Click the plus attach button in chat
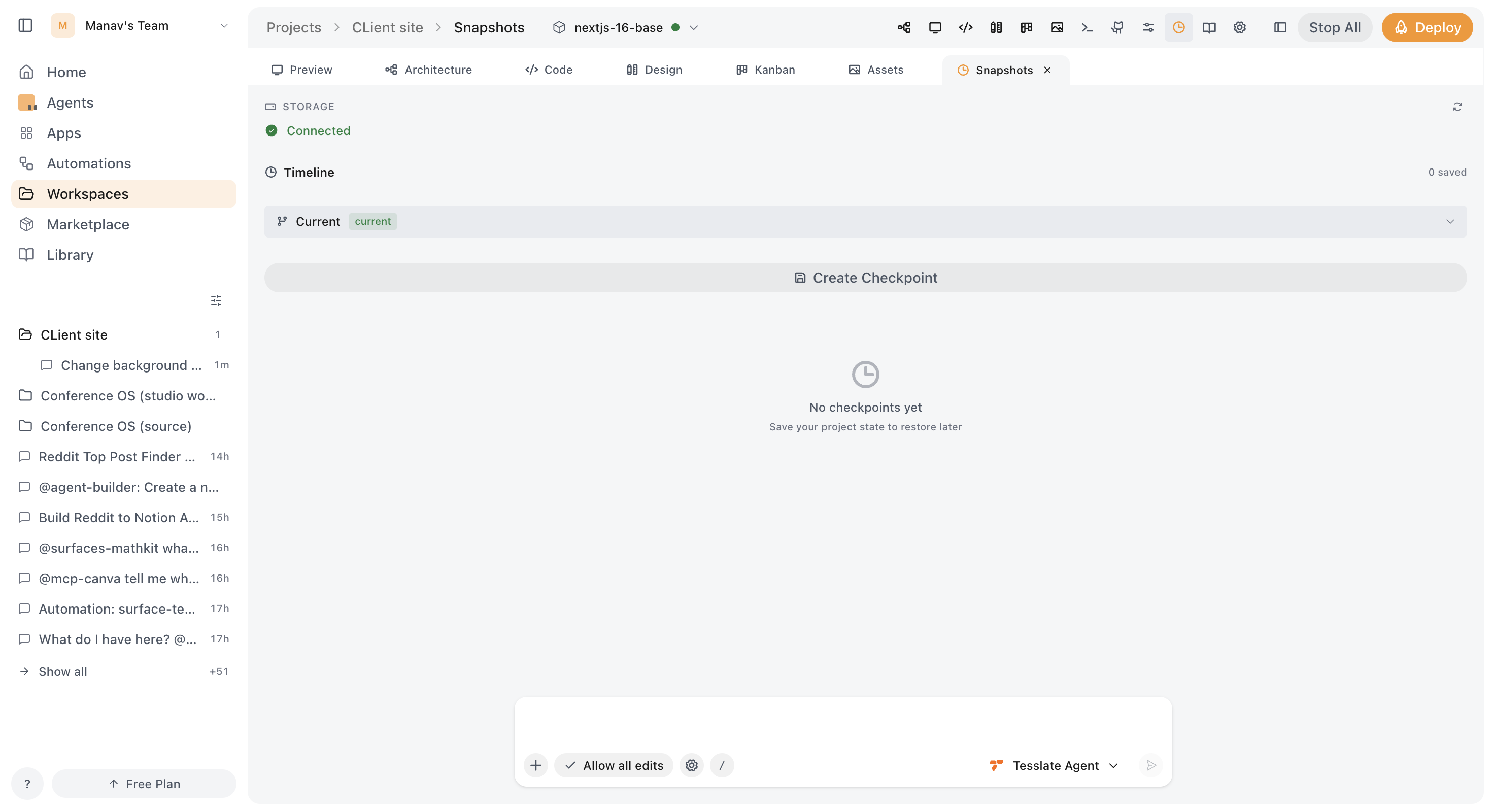 (536, 765)
